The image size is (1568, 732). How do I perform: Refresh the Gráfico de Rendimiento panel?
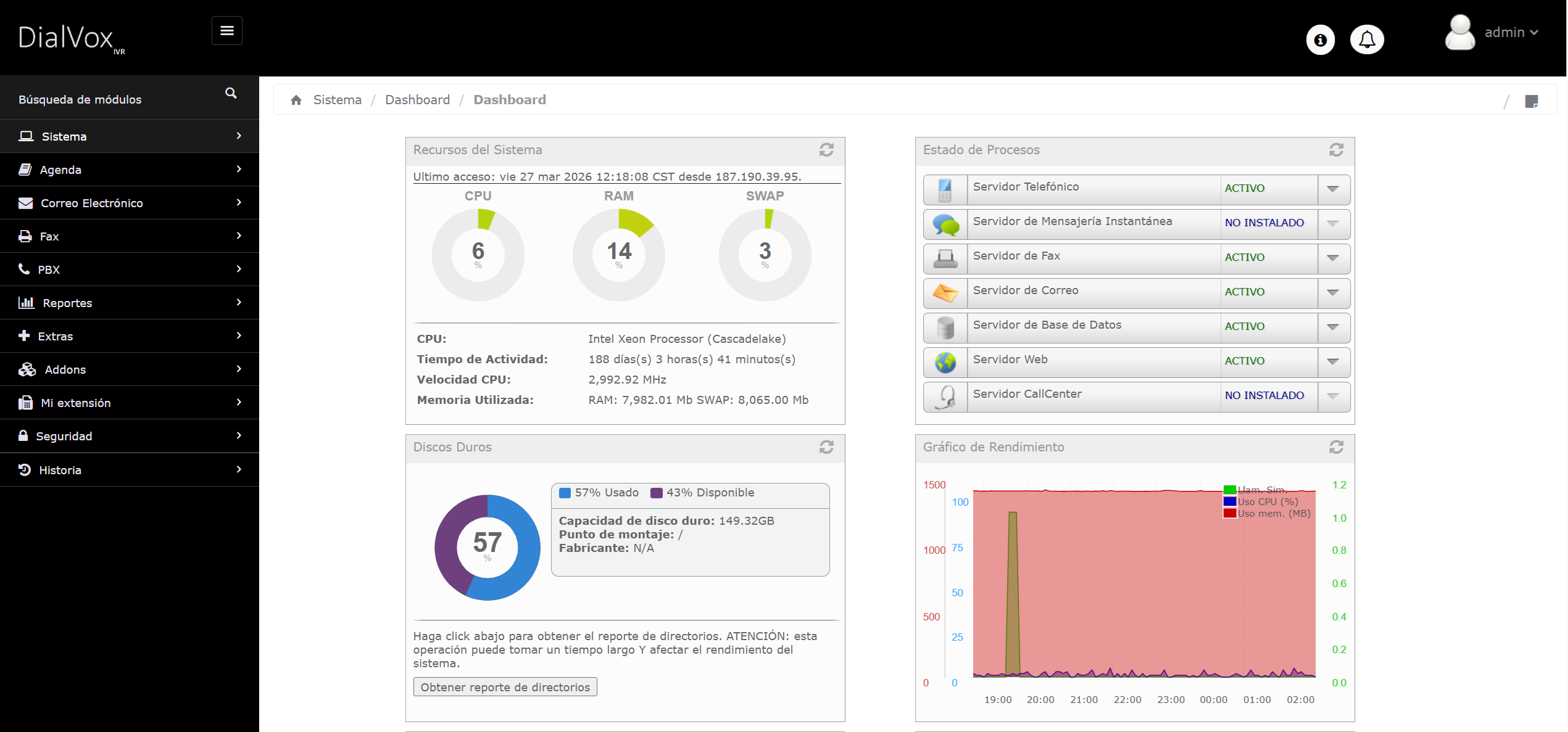(x=1336, y=448)
